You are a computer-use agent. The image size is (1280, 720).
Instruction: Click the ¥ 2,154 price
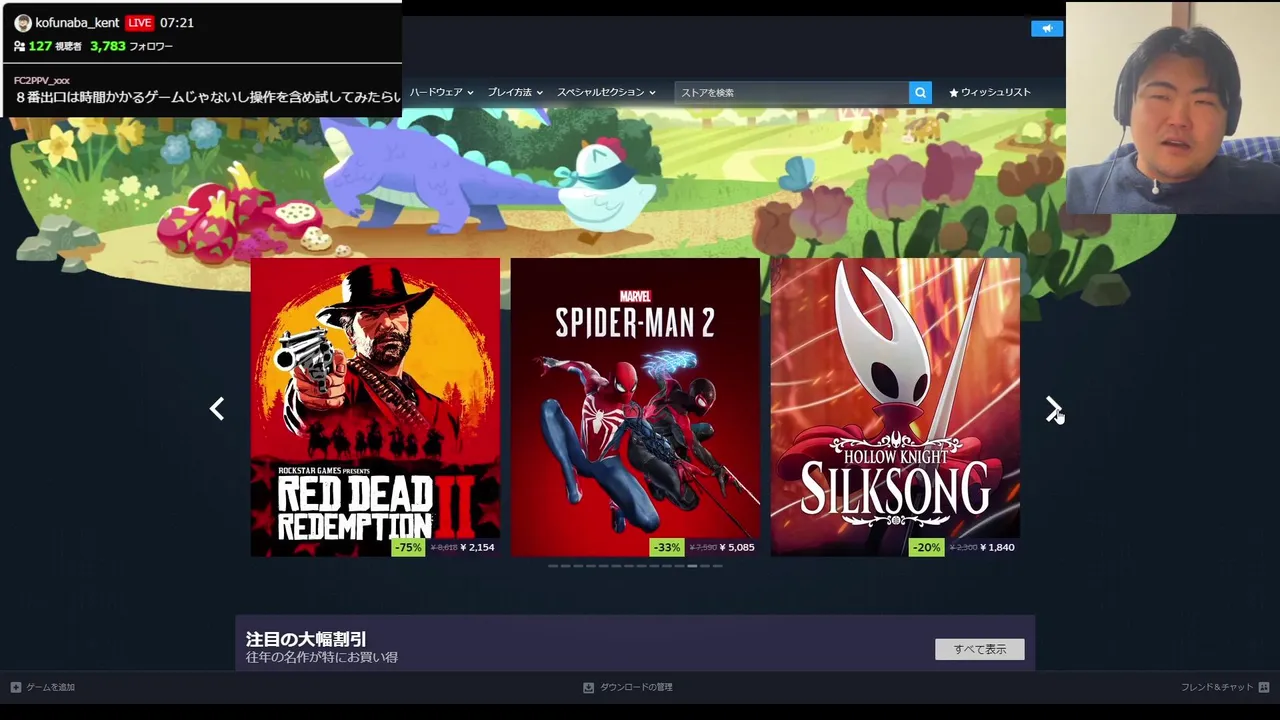477,547
